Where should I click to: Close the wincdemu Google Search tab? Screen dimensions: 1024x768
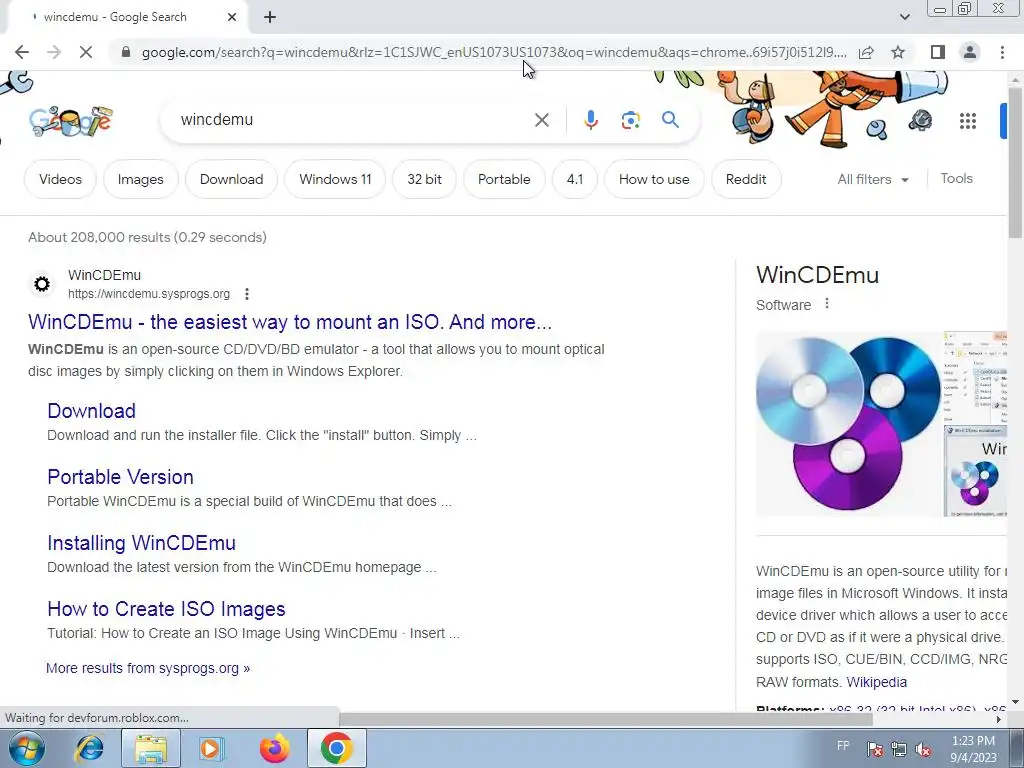[232, 17]
